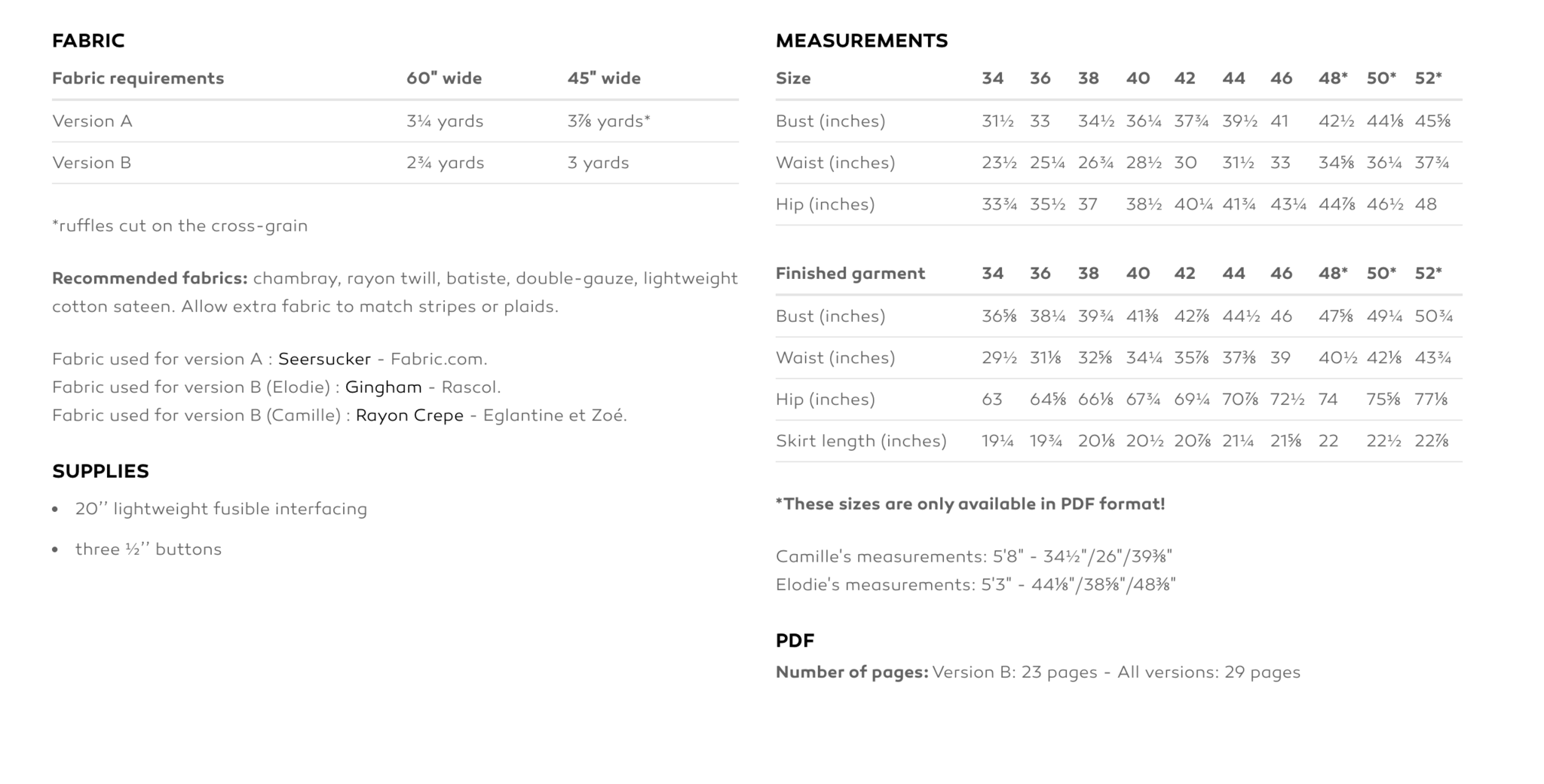Click the Version B fabric row
Image resolution: width=1544 pixels, height=784 pixels.
(x=395, y=163)
